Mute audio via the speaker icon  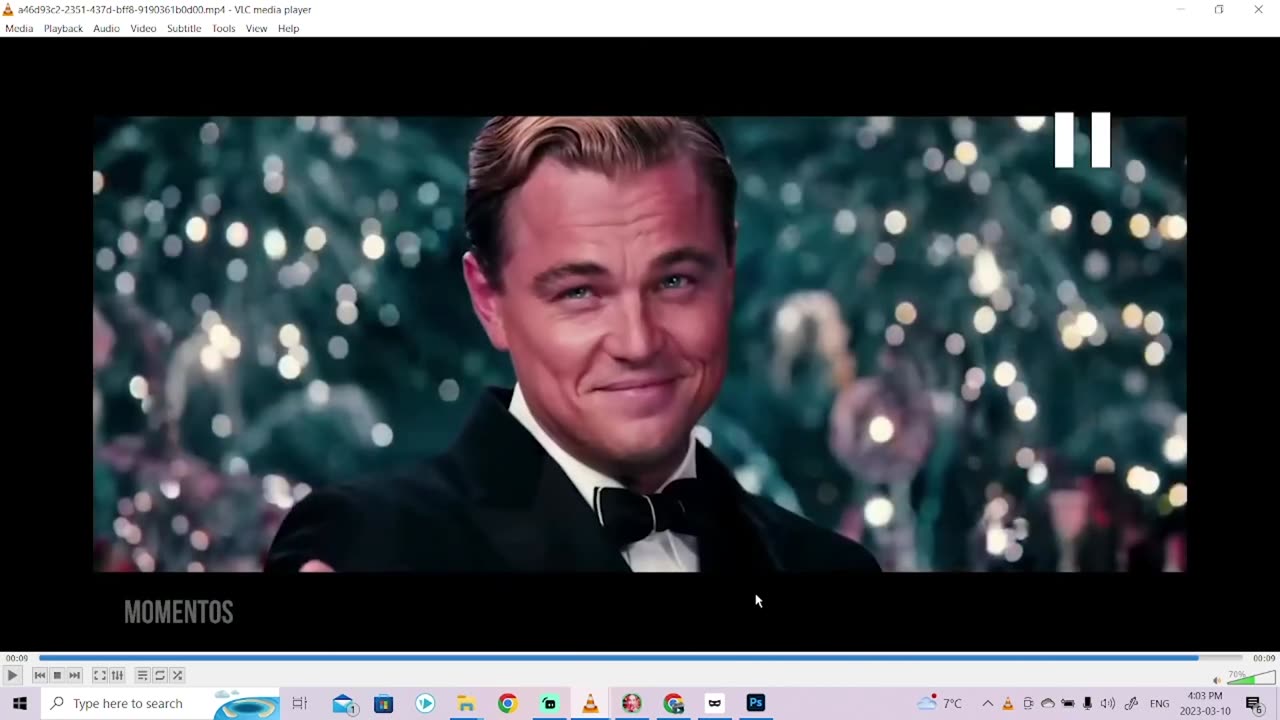click(1217, 680)
